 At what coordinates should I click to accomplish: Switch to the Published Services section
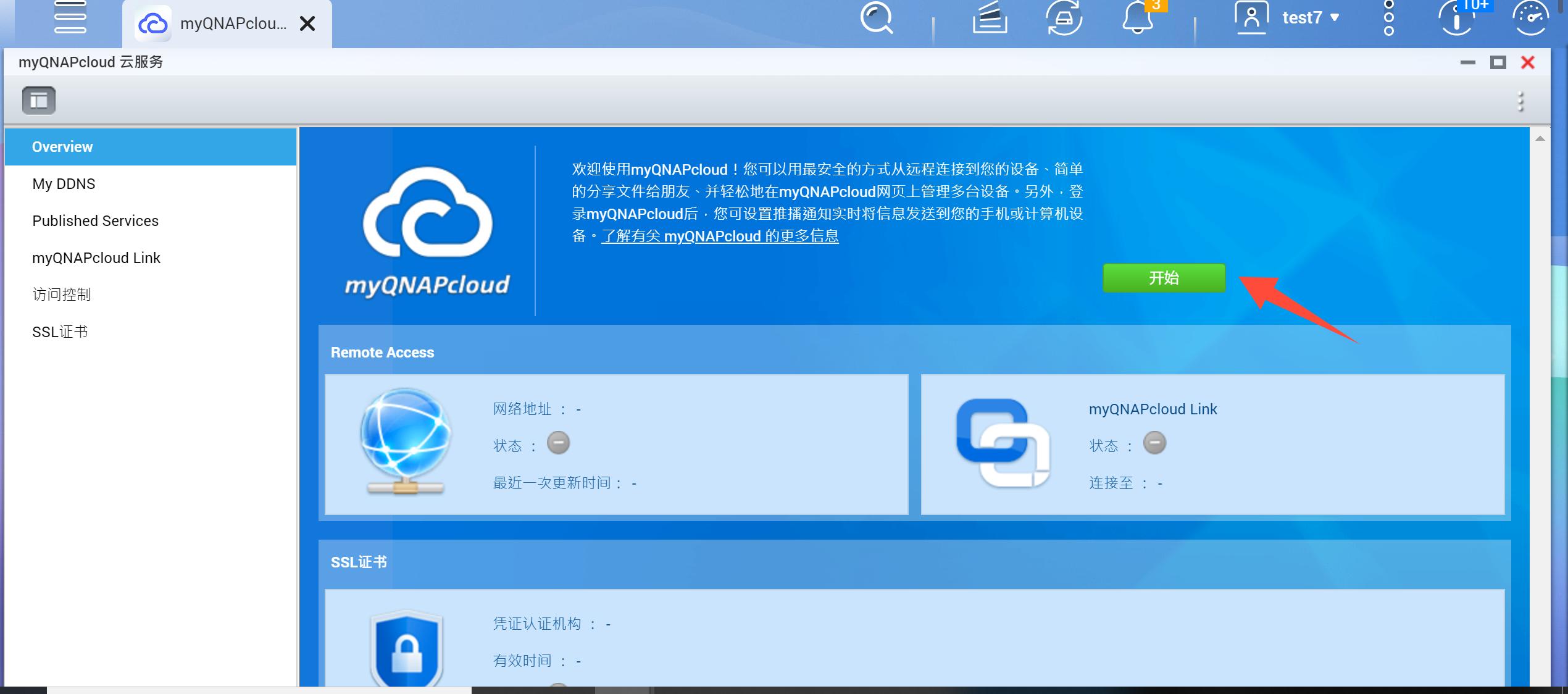[96, 220]
